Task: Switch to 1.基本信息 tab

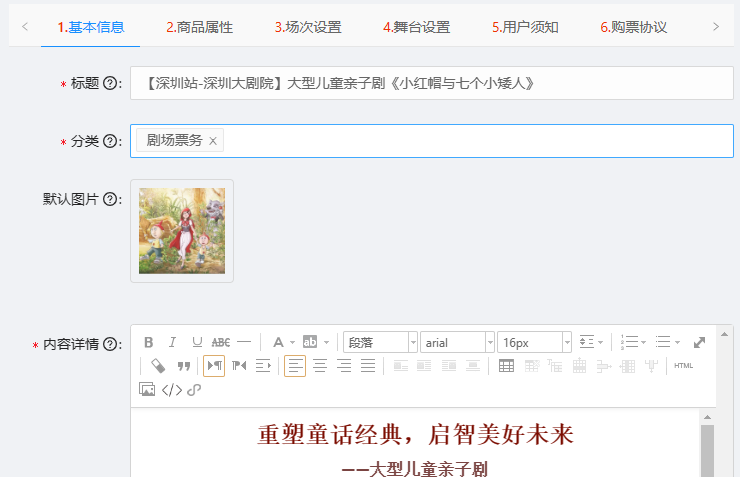Action: coord(91,27)
